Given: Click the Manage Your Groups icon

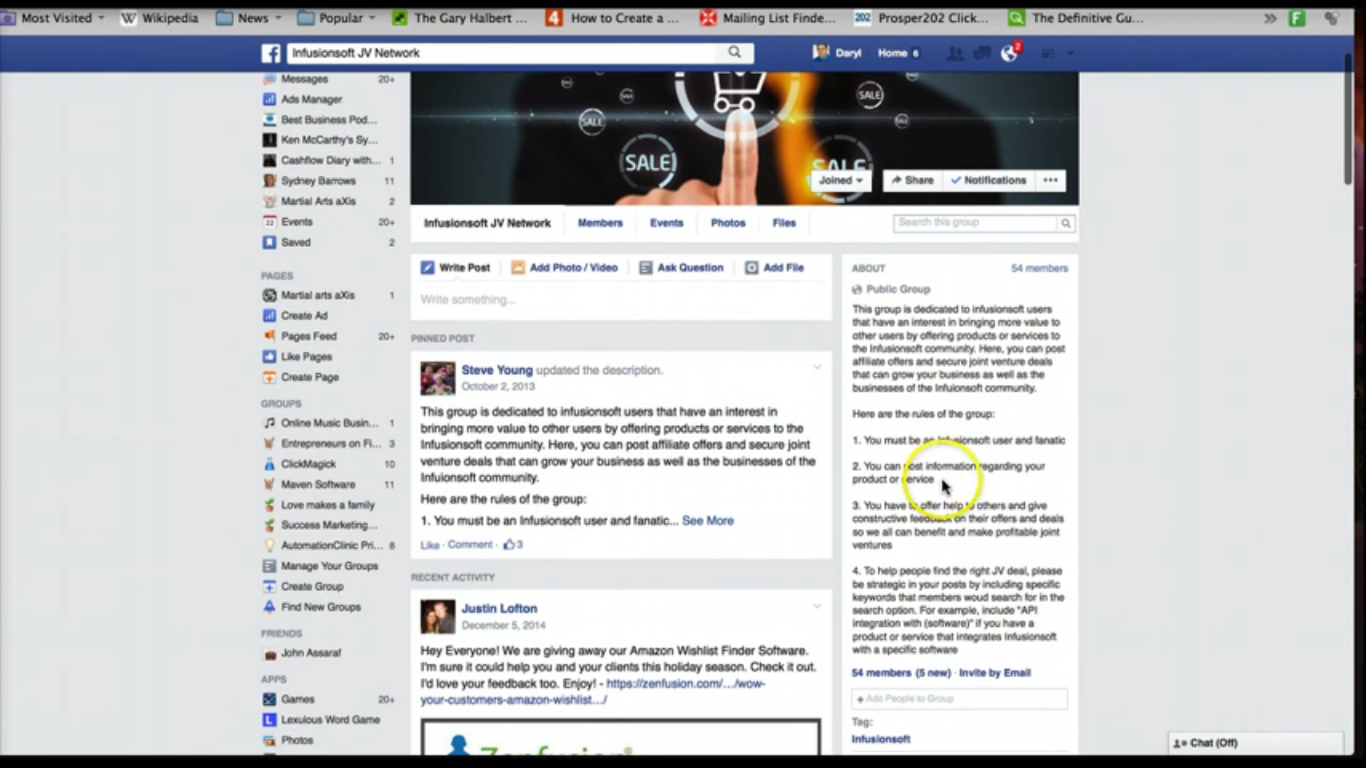Looking at the screenshot, I should pos(269,566).
